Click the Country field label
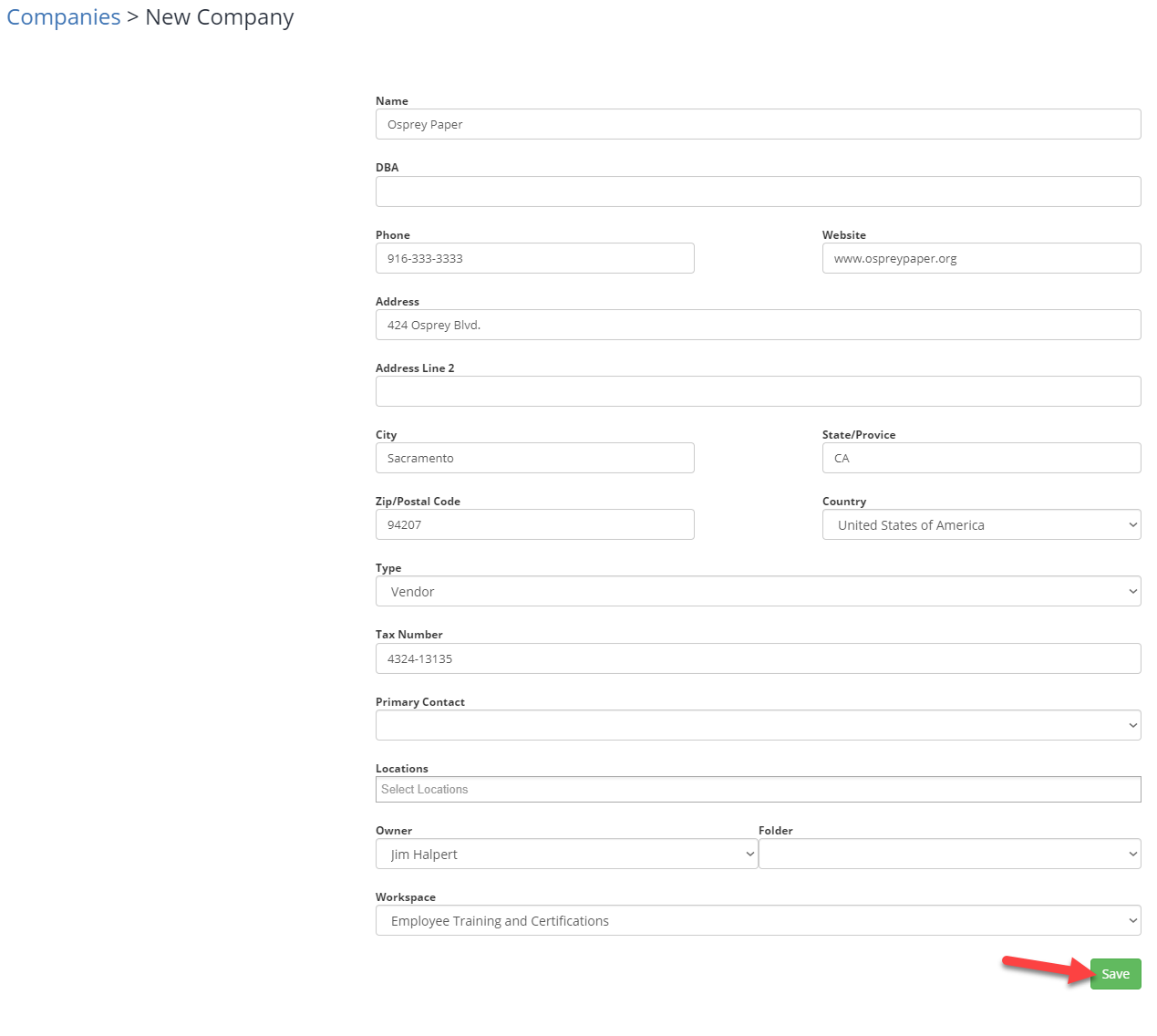The width and height of the screenshot is (1157, 1036). pos(844,502)
